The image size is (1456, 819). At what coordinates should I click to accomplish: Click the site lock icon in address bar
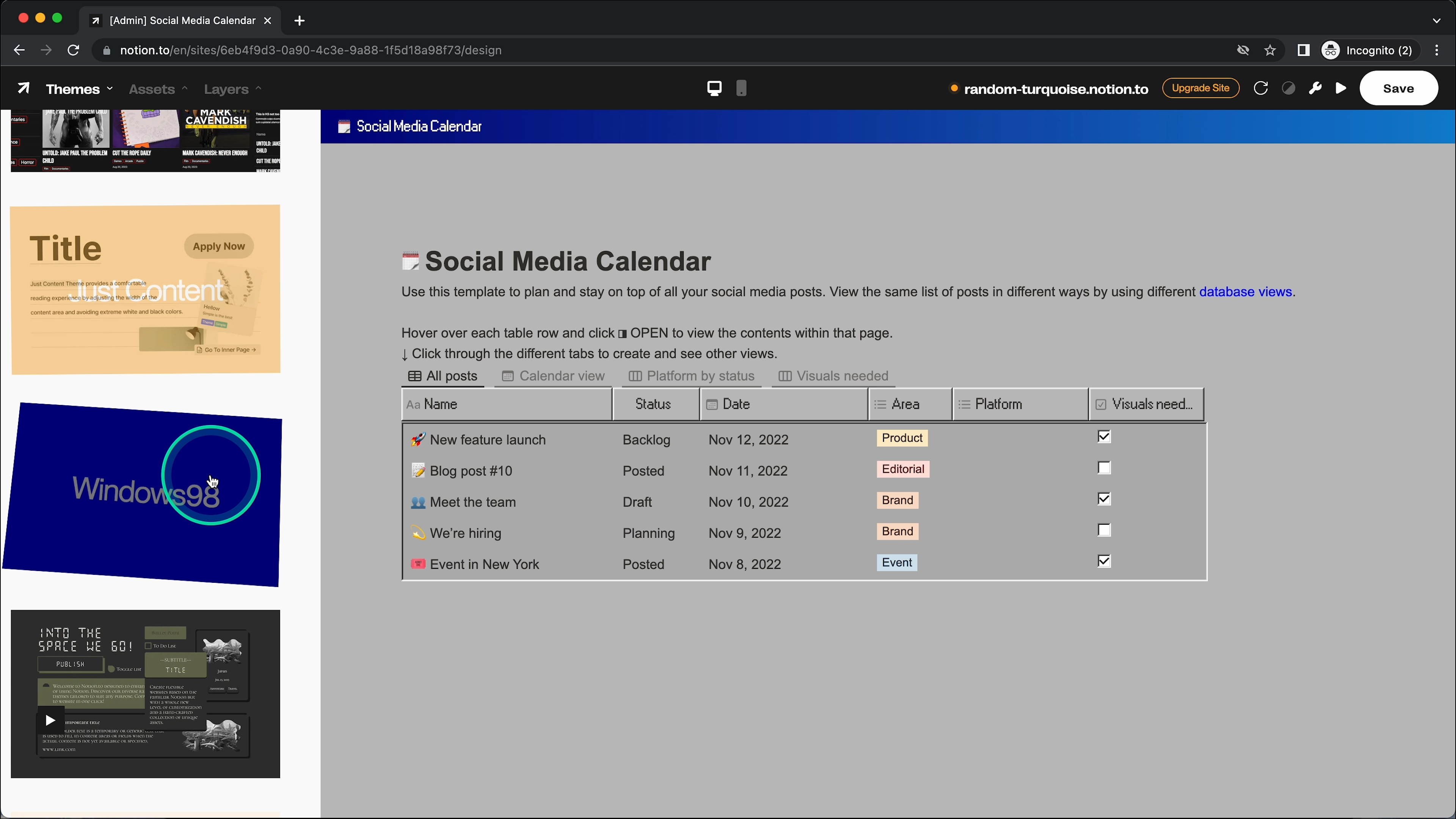106,50
